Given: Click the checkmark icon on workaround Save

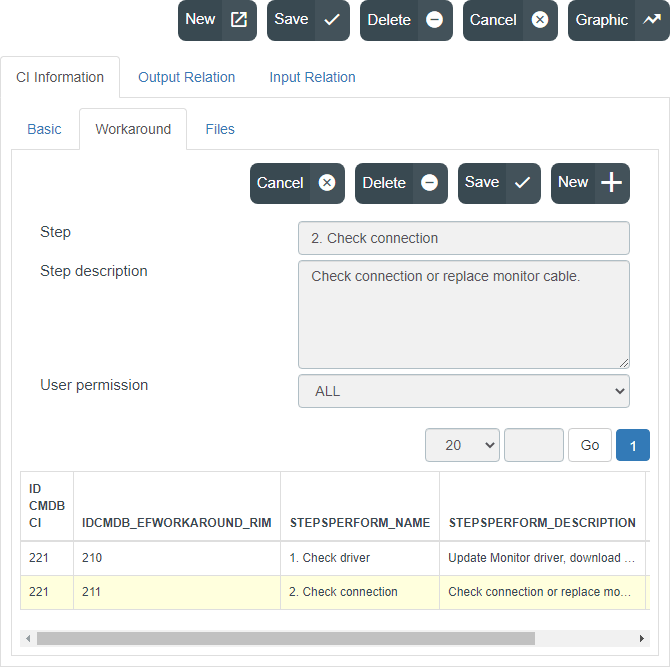Looking at the screenshot, I should 523,183.
